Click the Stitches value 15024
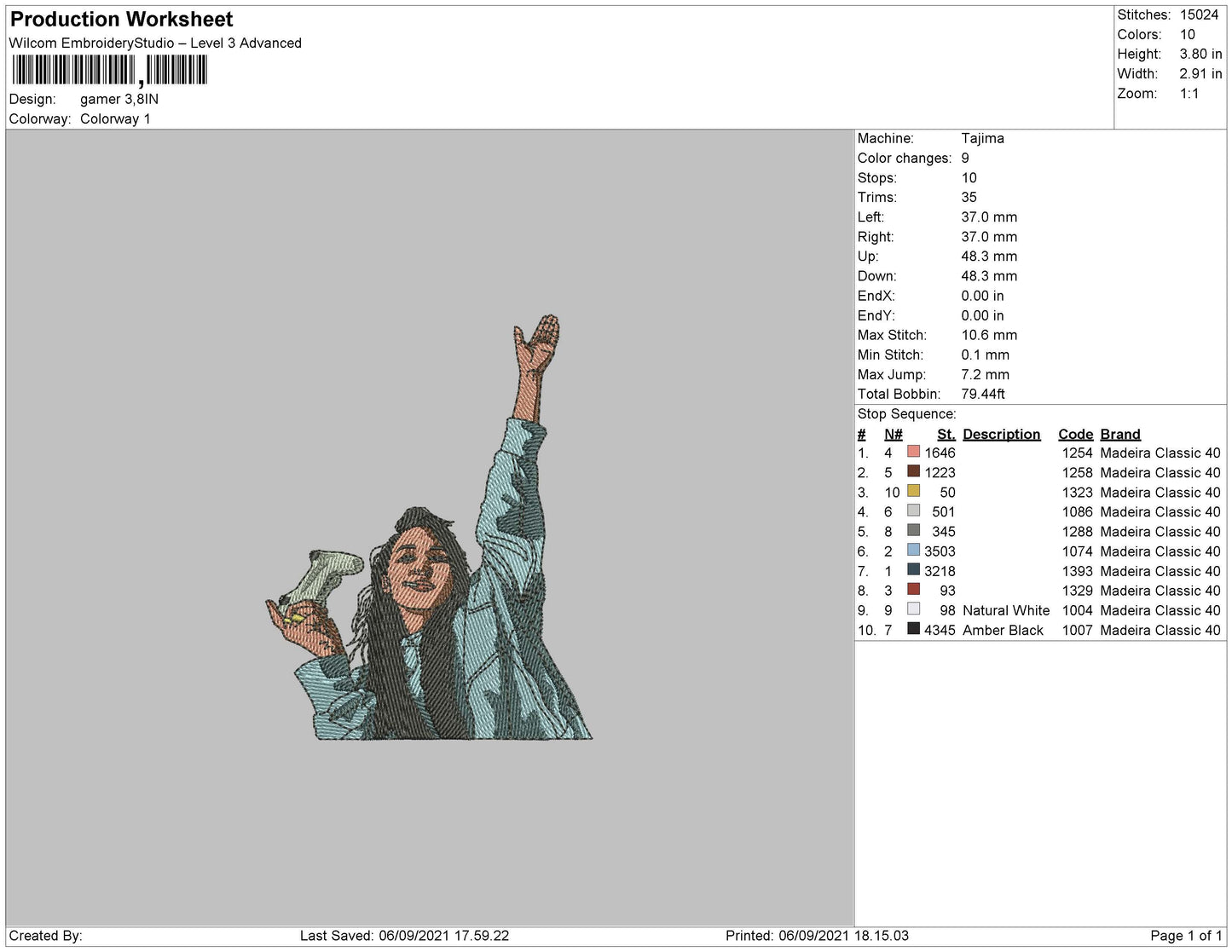Image resolution: width=1232 pixels, height=952 pixels. coord(1199,14)
